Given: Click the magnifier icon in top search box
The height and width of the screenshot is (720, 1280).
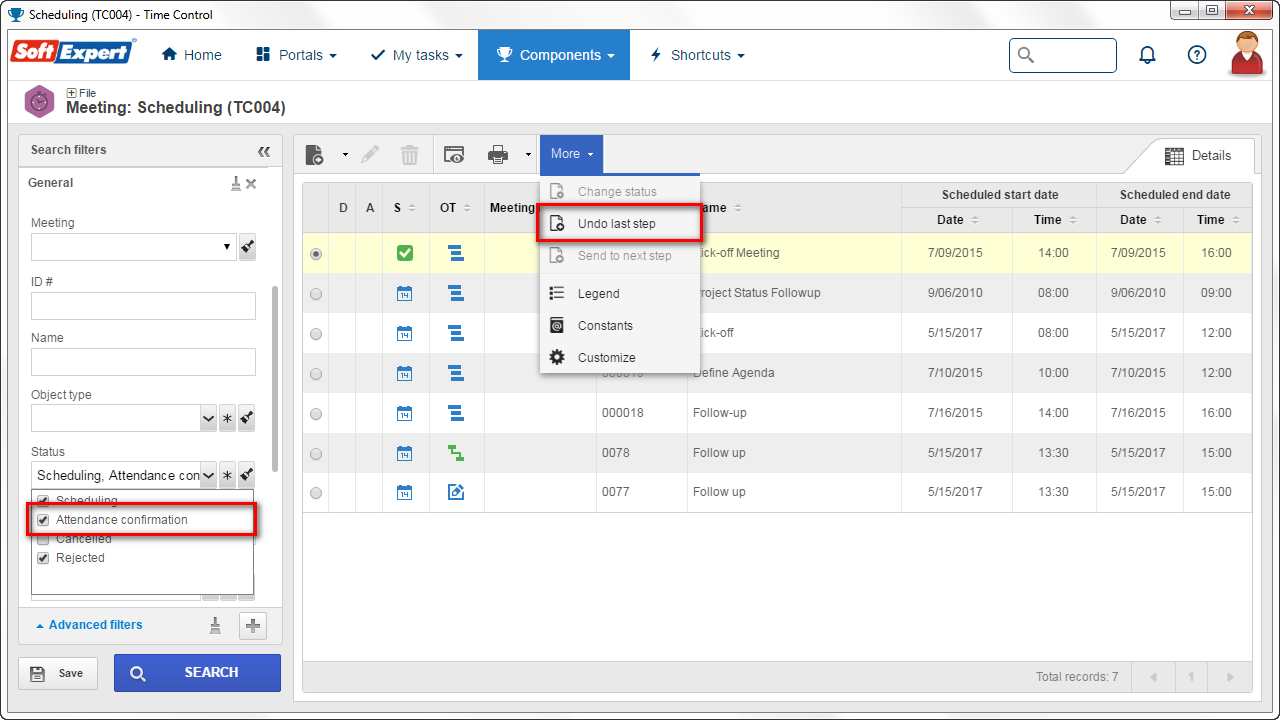Looking at the screenshot, I should pos(1025,55).
